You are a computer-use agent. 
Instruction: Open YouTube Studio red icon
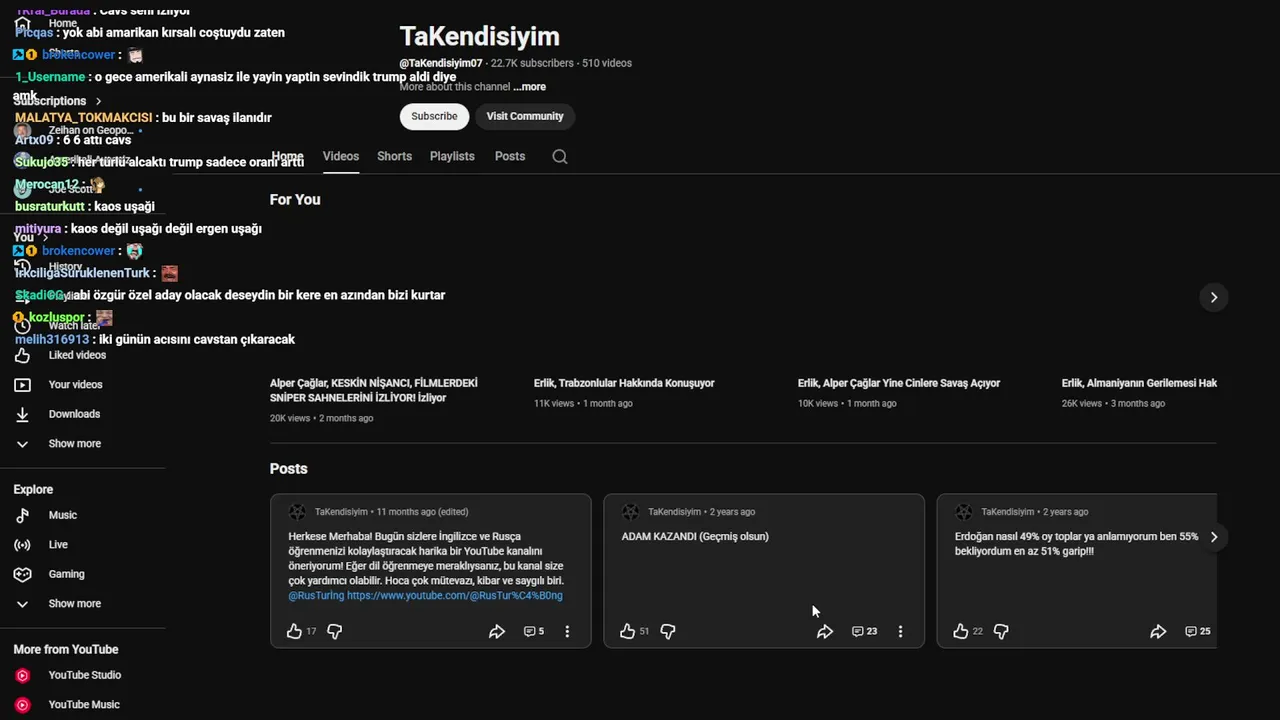point(22,675)
